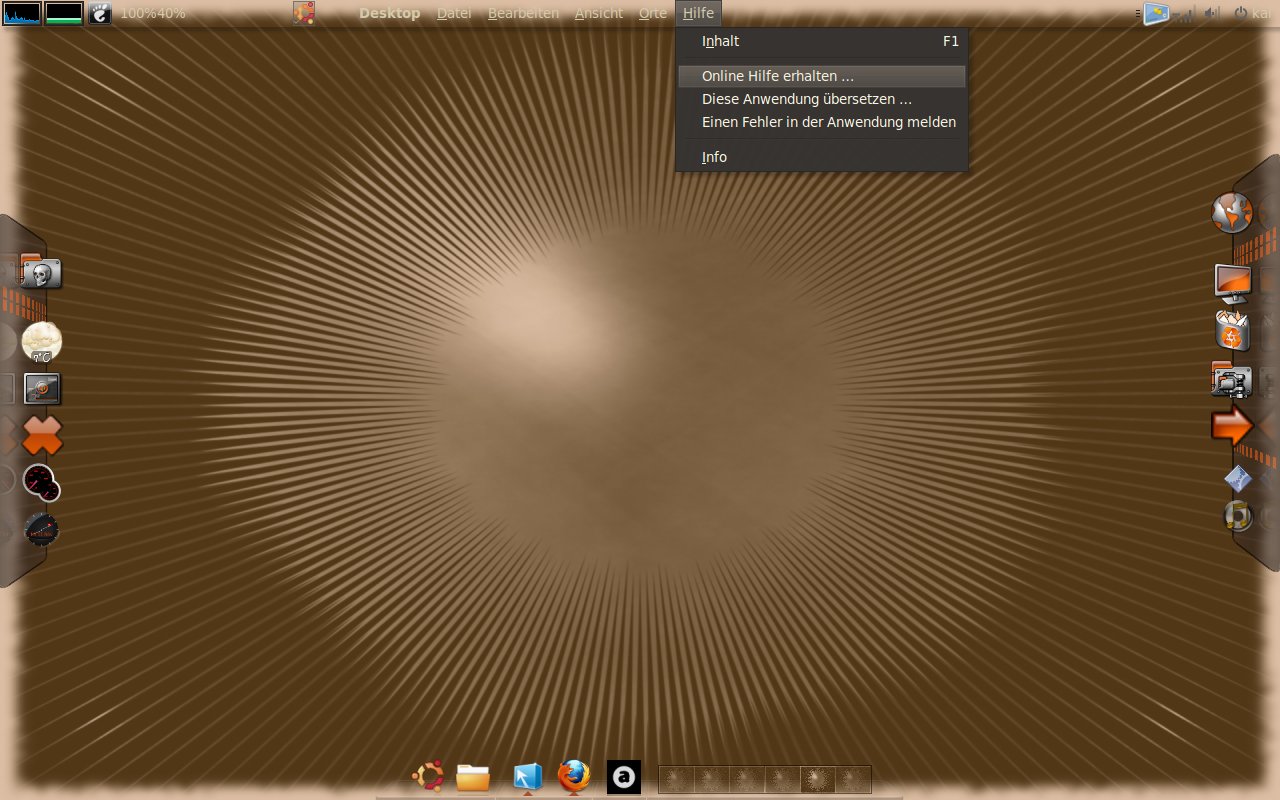Click the black 'a' icon in bottom dock

click(624, 777)
